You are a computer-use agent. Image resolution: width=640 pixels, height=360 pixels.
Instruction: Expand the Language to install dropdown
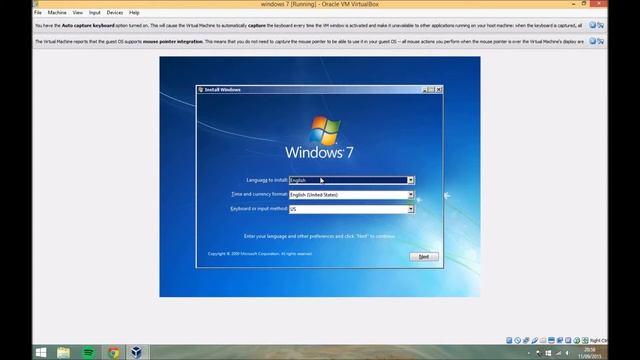pos(411,180)
